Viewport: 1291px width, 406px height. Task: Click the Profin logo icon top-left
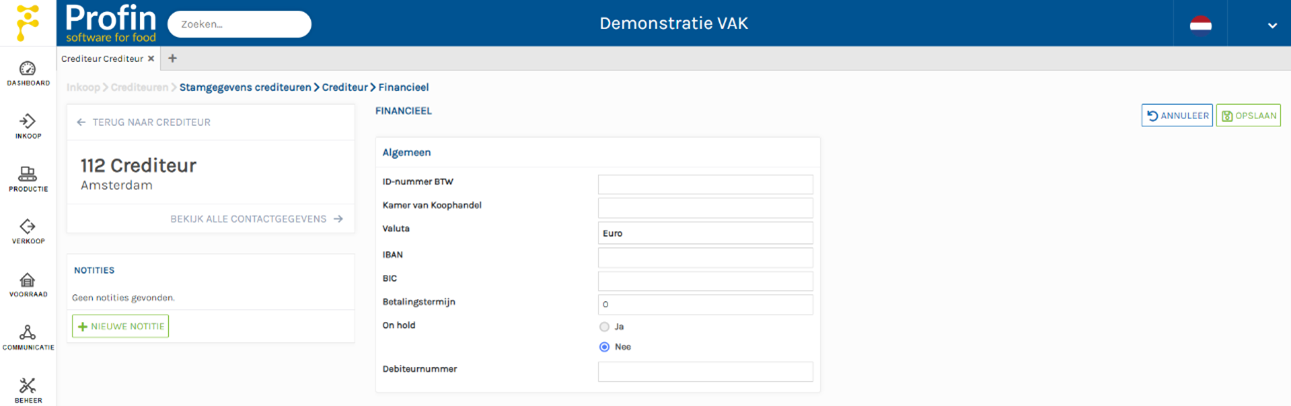coord(28,22)
